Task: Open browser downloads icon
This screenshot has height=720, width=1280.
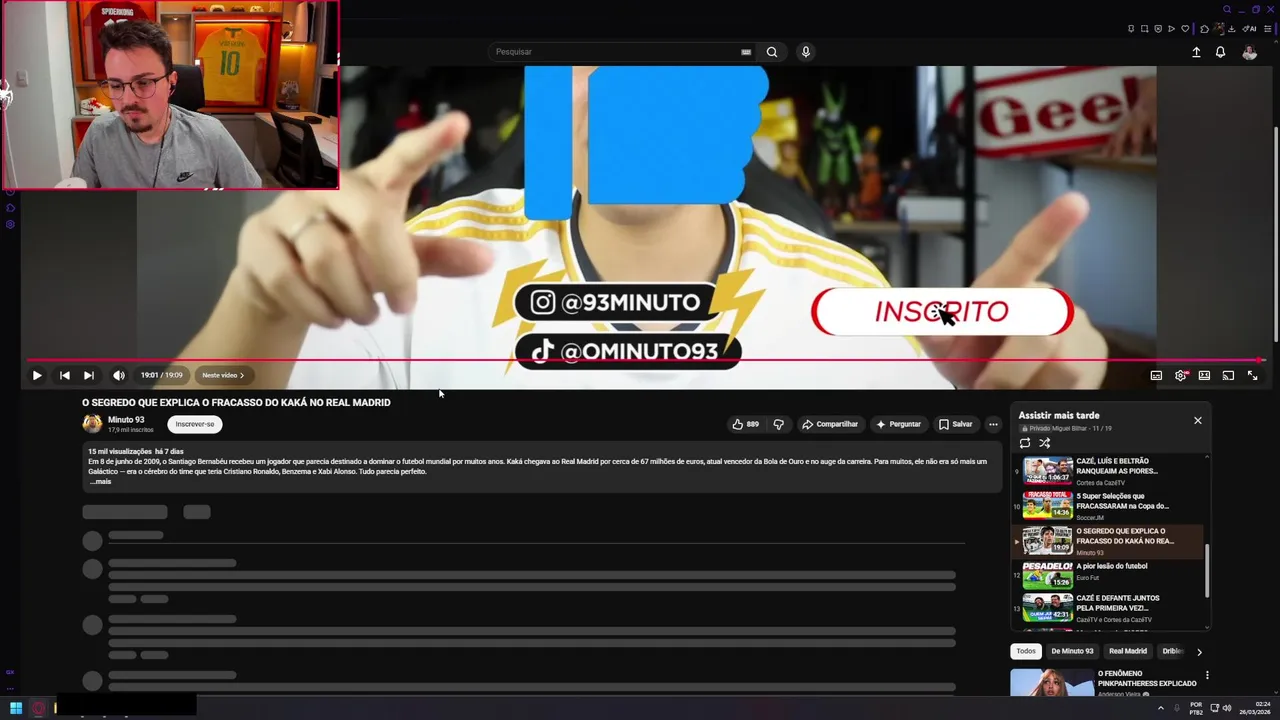Action: point(1232,29)
